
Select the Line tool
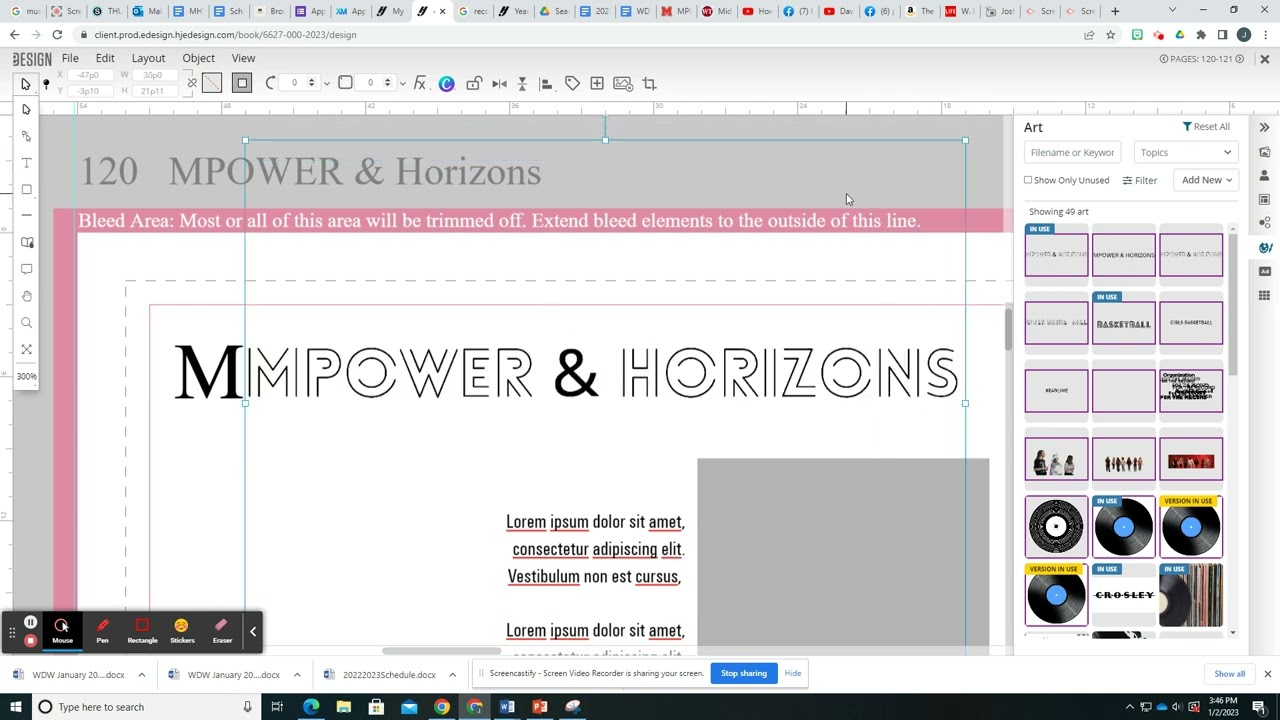[26, 215]
